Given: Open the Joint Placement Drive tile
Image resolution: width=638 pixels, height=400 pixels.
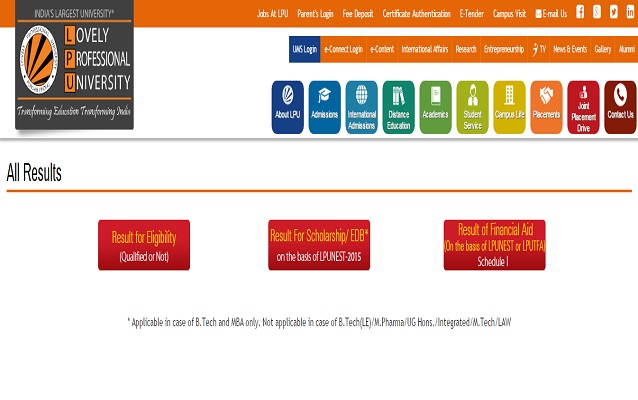Looking at the screenshot, I should coord(583,107).
